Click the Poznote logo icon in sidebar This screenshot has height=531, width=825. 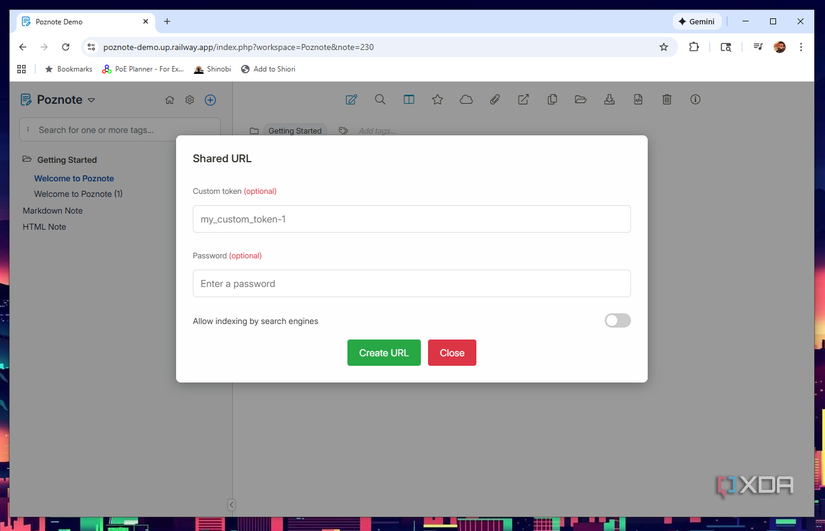coord(26,99)
